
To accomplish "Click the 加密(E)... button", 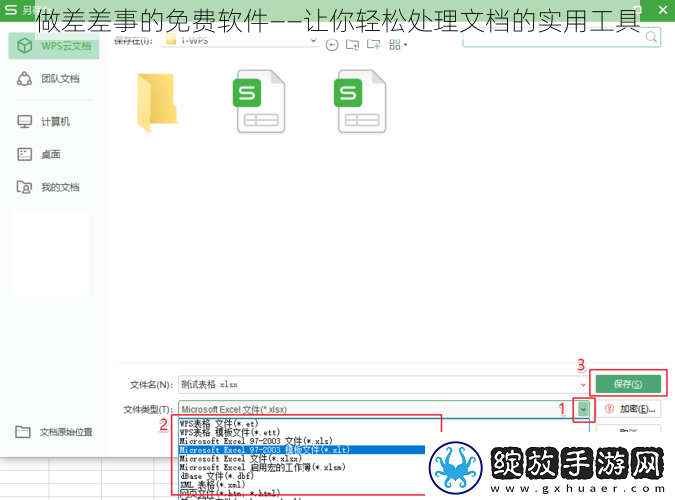I will click(x=629, y=409).
